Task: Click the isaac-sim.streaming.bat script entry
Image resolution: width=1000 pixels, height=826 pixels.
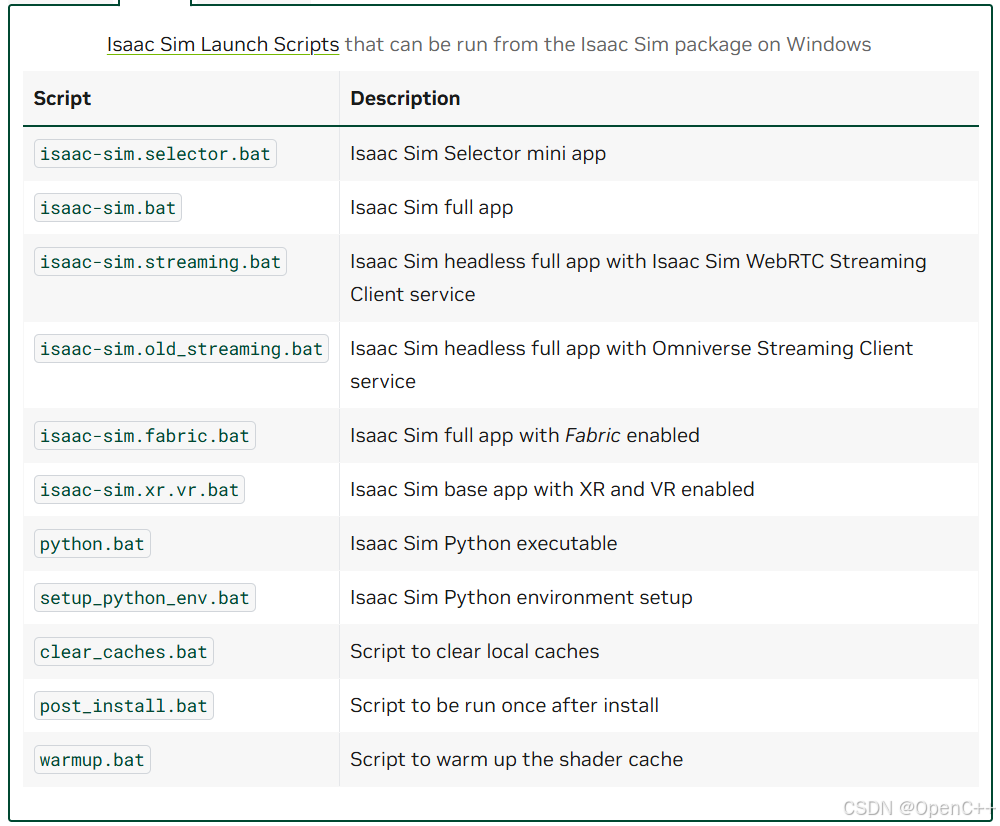Action: click(160, 262)
